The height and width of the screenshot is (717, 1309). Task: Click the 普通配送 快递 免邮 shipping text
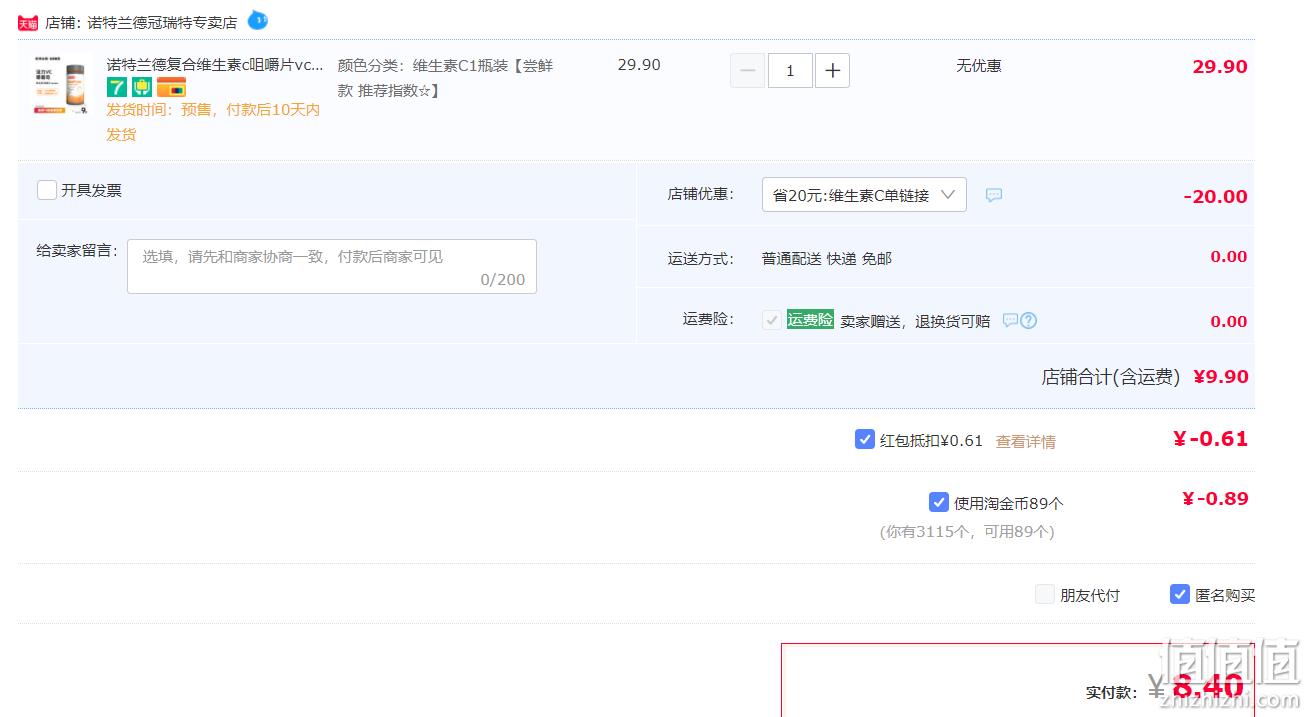pyautogui.click(x=827, y=258)
